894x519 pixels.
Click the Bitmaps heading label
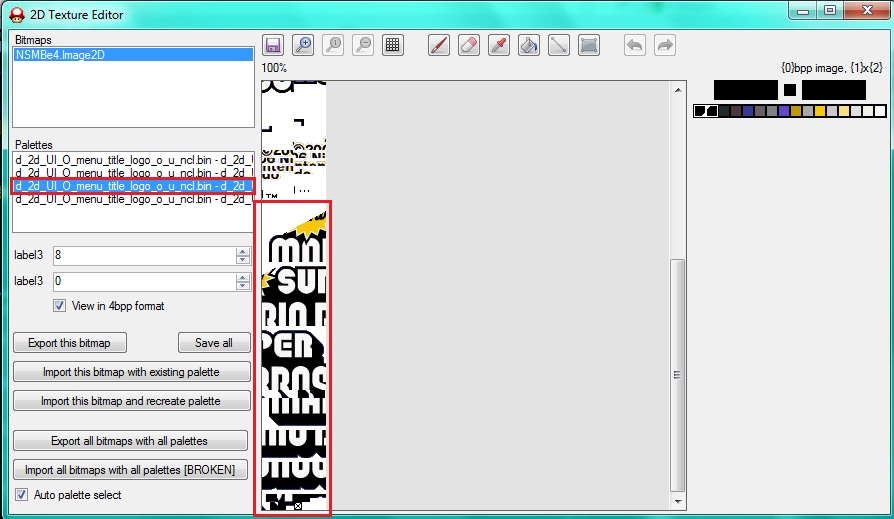(33, 40)
